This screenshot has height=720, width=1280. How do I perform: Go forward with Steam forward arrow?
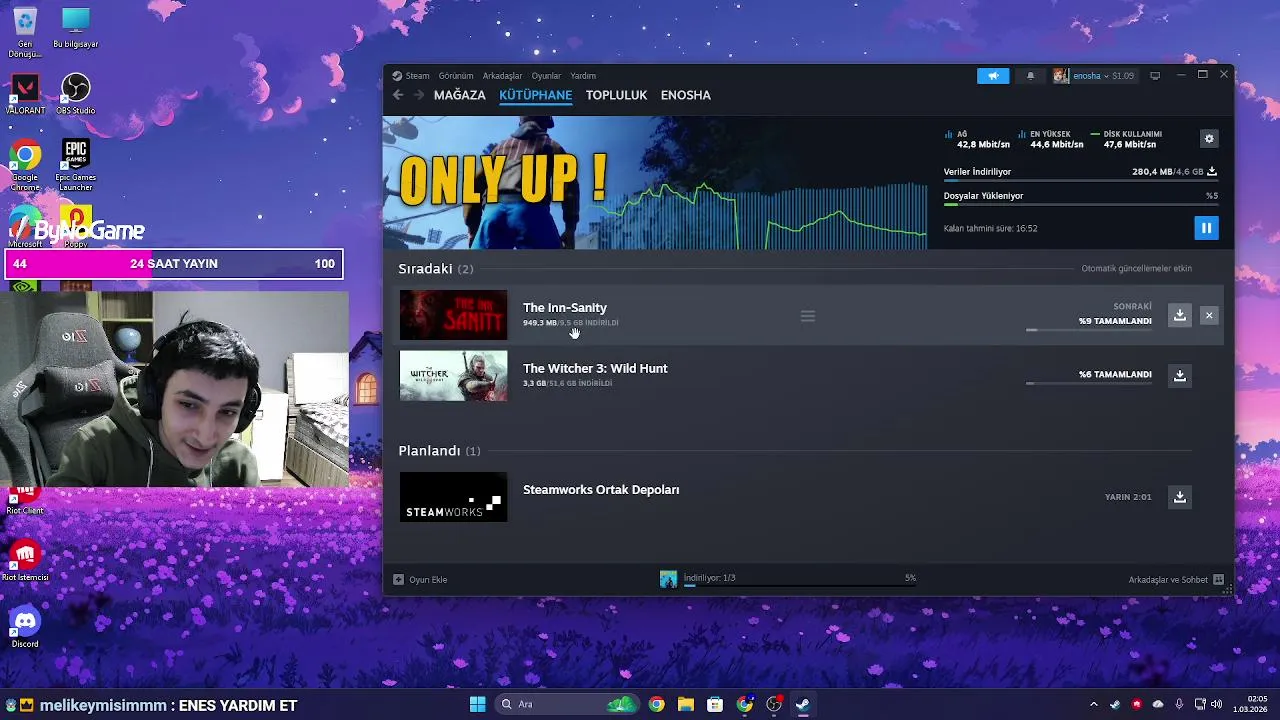pyautogui.click(x=419, y=95)
